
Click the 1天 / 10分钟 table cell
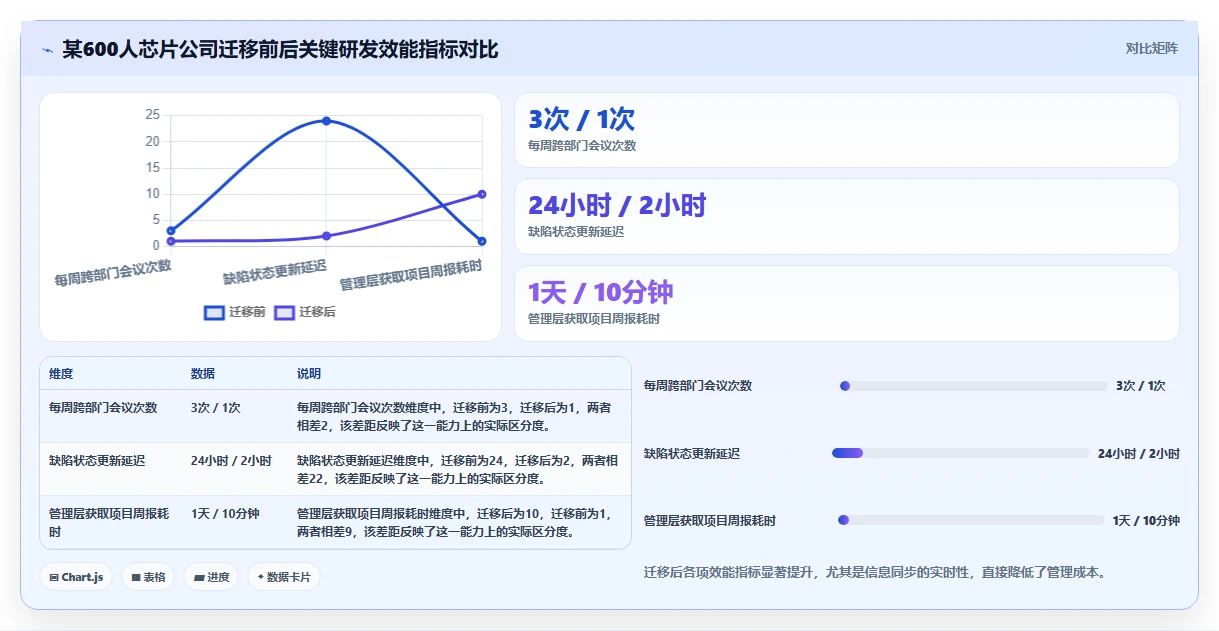(225, 514)
